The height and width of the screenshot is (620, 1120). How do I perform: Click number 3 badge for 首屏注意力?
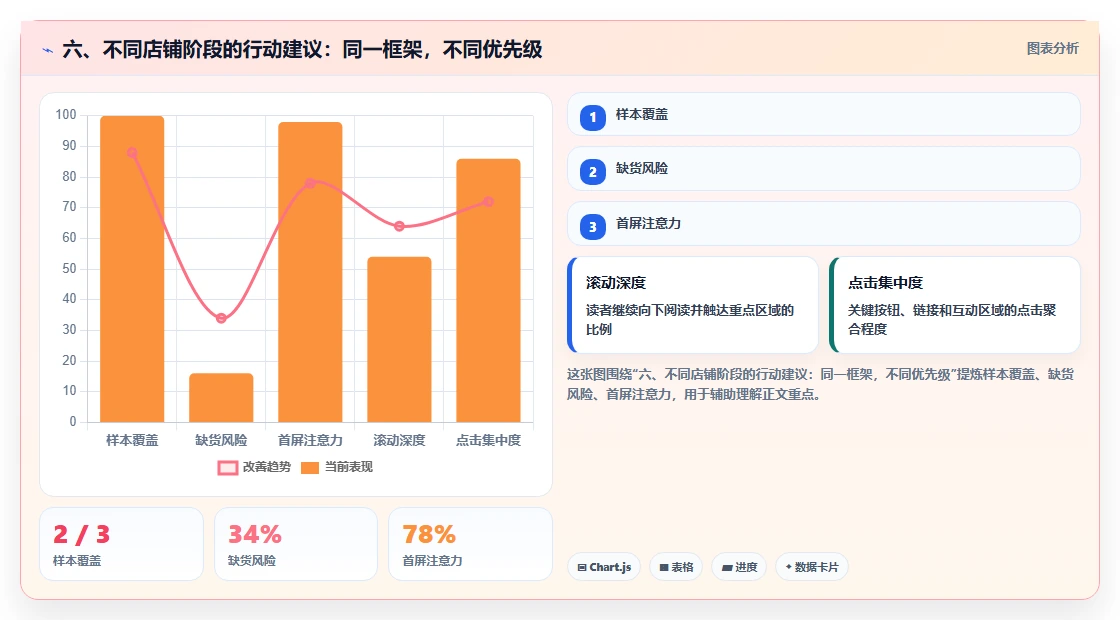pyautogui.click(x=592, y=226)
